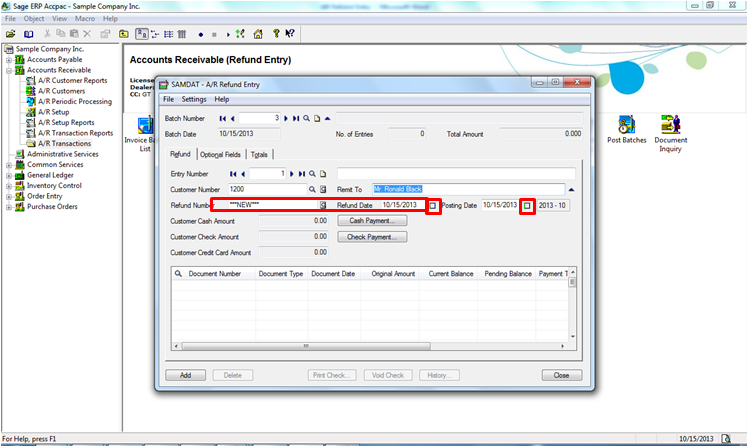747x446 pixels.
Task: Create new batch with page icon
Action: tap(317, 118)
